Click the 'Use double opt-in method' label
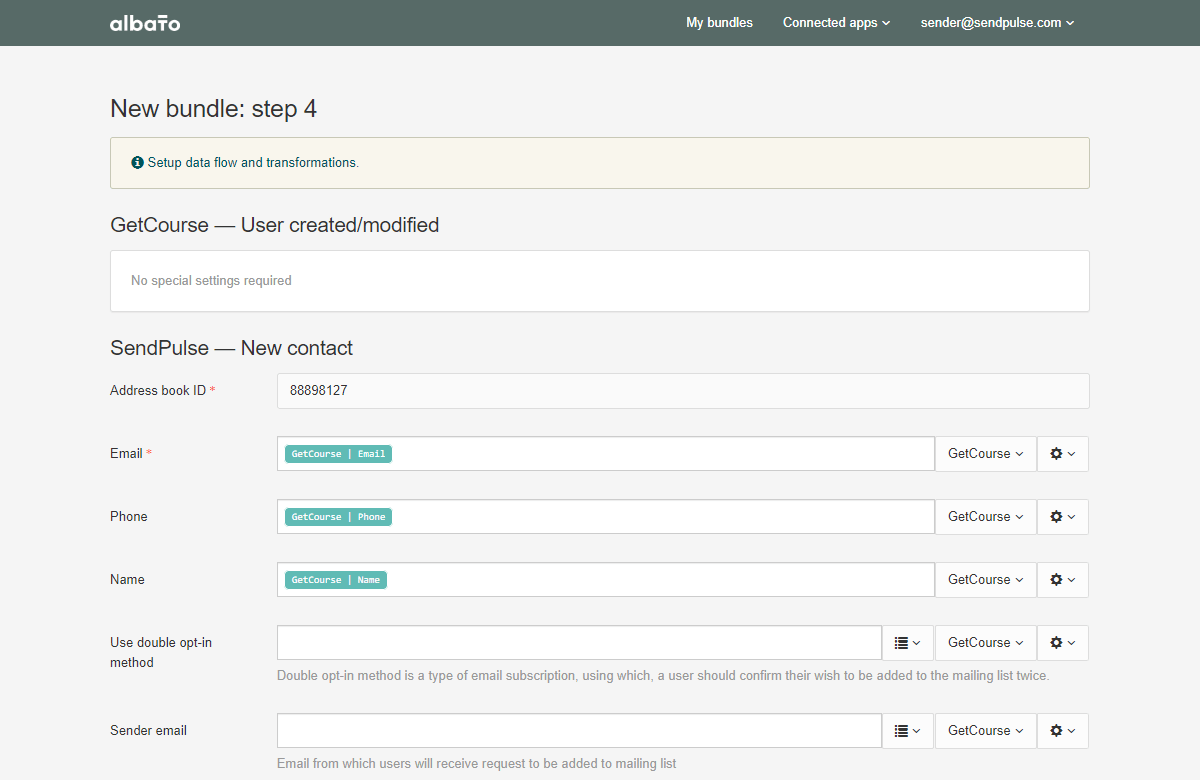 coord(160,652)
